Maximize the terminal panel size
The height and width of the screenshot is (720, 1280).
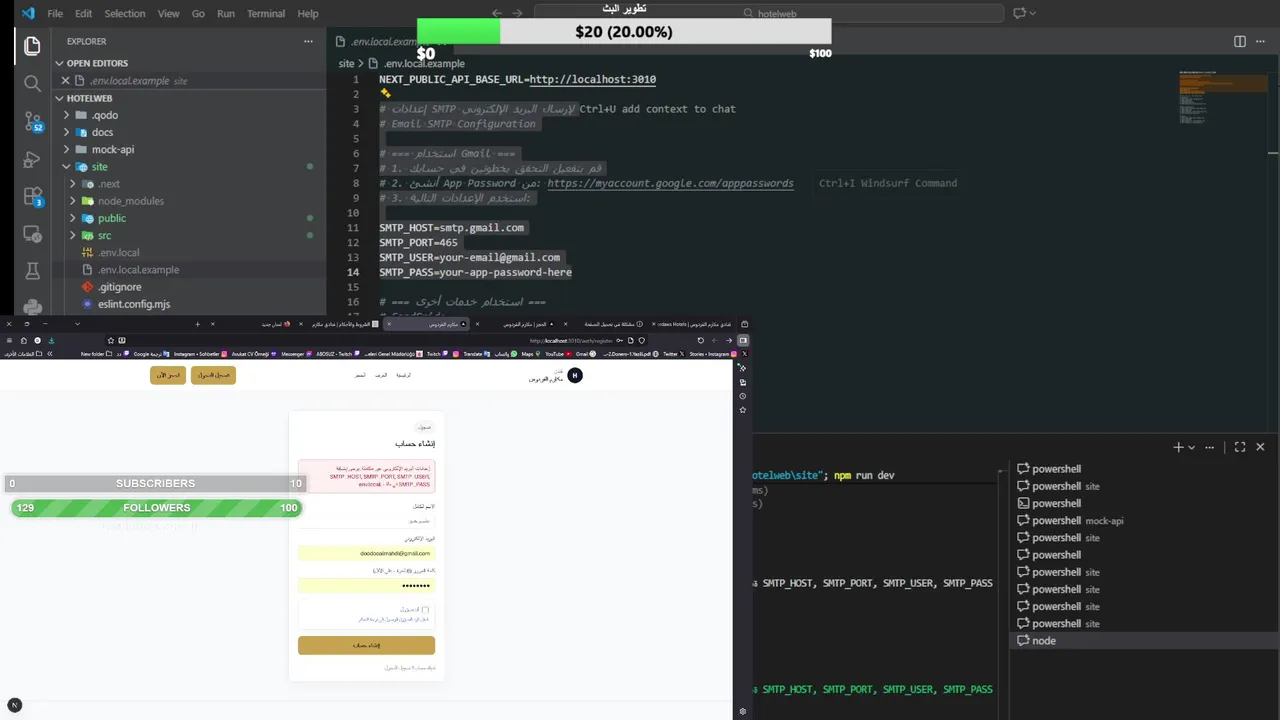pyautogui.click(x=1240, y=447)
